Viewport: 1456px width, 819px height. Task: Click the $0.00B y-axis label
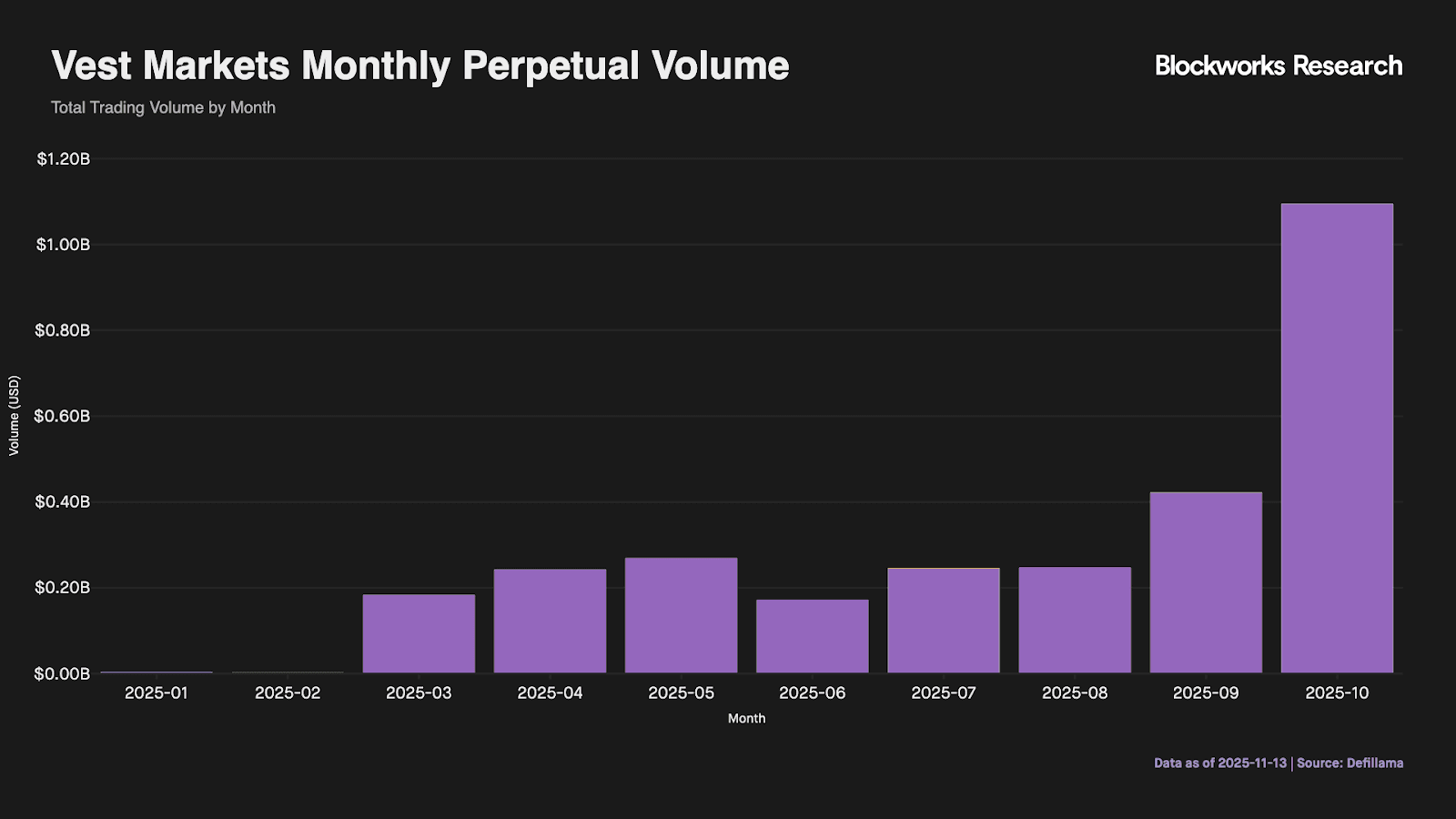coord(63,673)
